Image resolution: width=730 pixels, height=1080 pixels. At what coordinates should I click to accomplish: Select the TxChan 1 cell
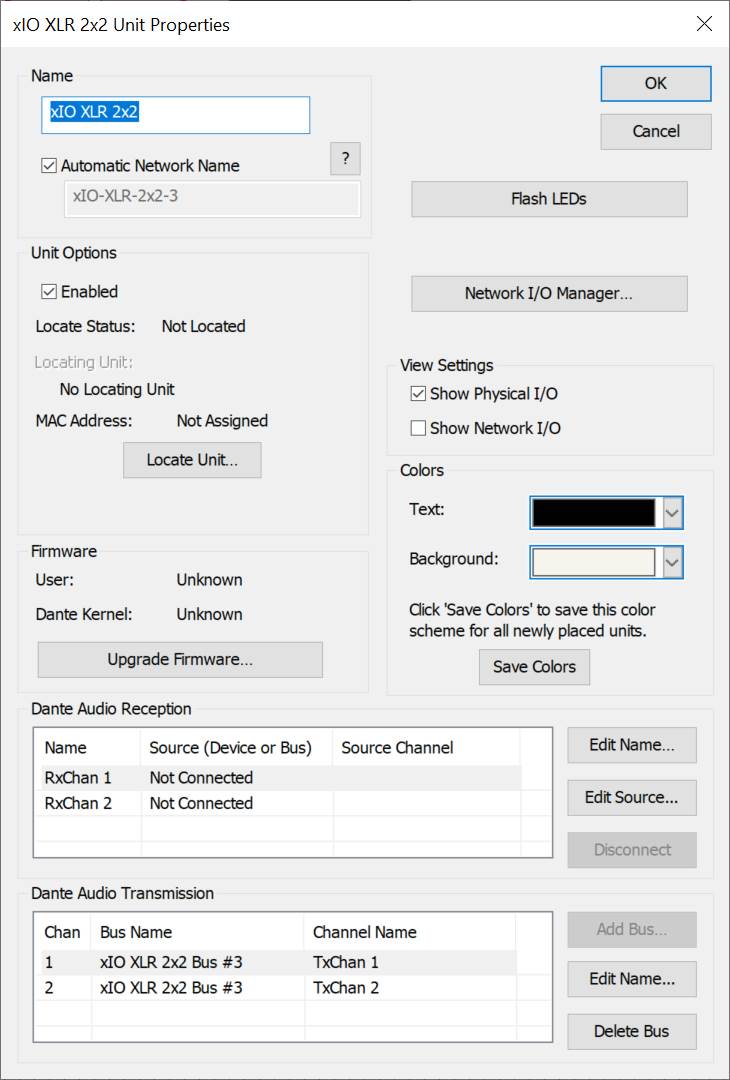(346, 962)
